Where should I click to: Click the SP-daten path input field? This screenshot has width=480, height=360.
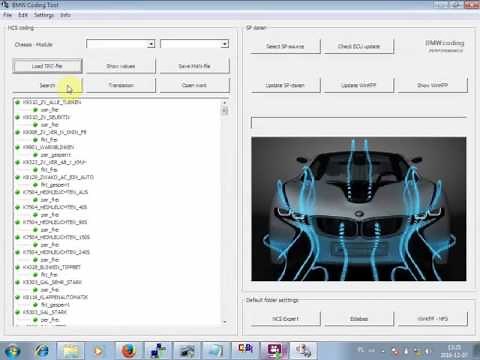click(359, 123)
